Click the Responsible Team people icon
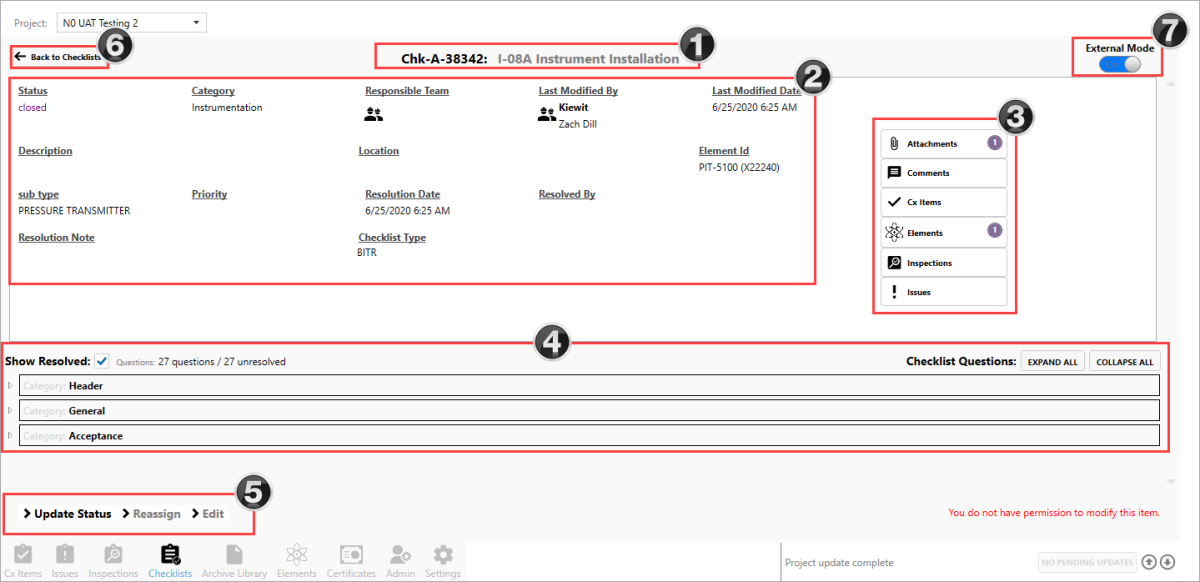 [374, 115]
